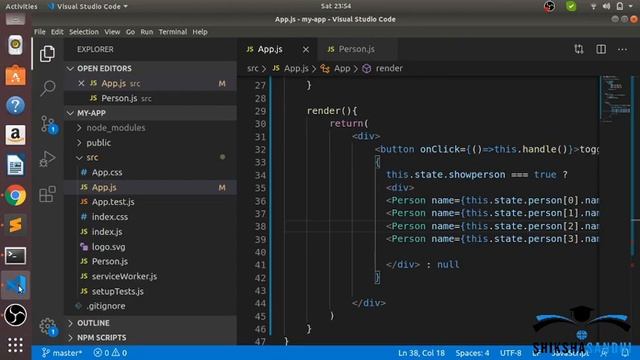Open .gitignore in the file tree
This screenshot has width=640, height=360.
click(150, 306)
